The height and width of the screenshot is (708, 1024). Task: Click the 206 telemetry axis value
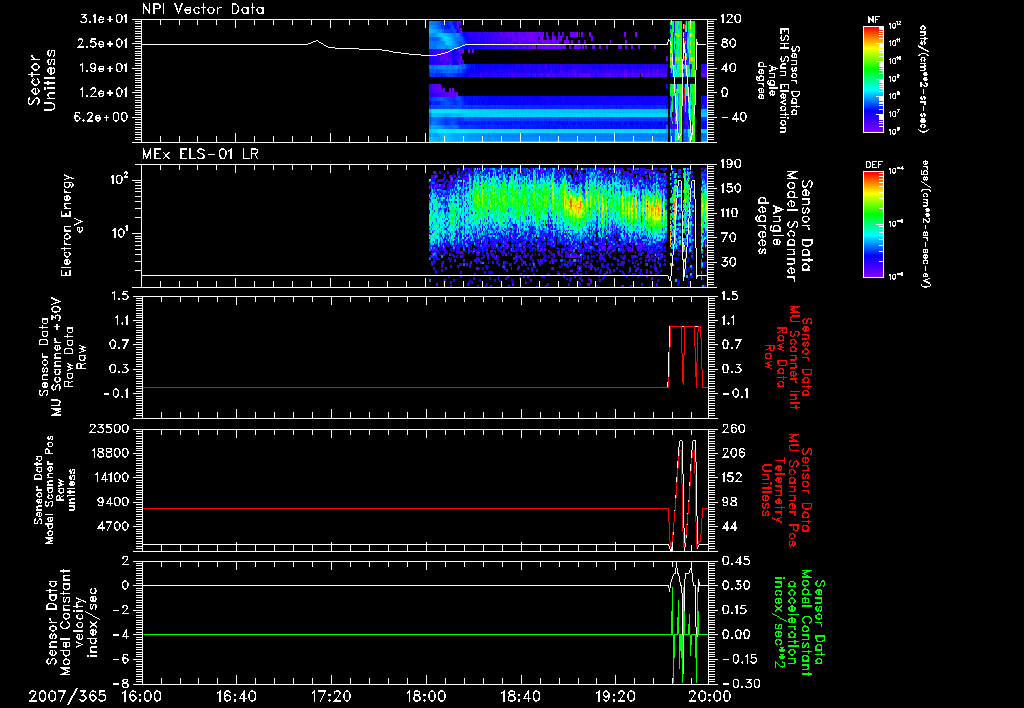(733, 453)
